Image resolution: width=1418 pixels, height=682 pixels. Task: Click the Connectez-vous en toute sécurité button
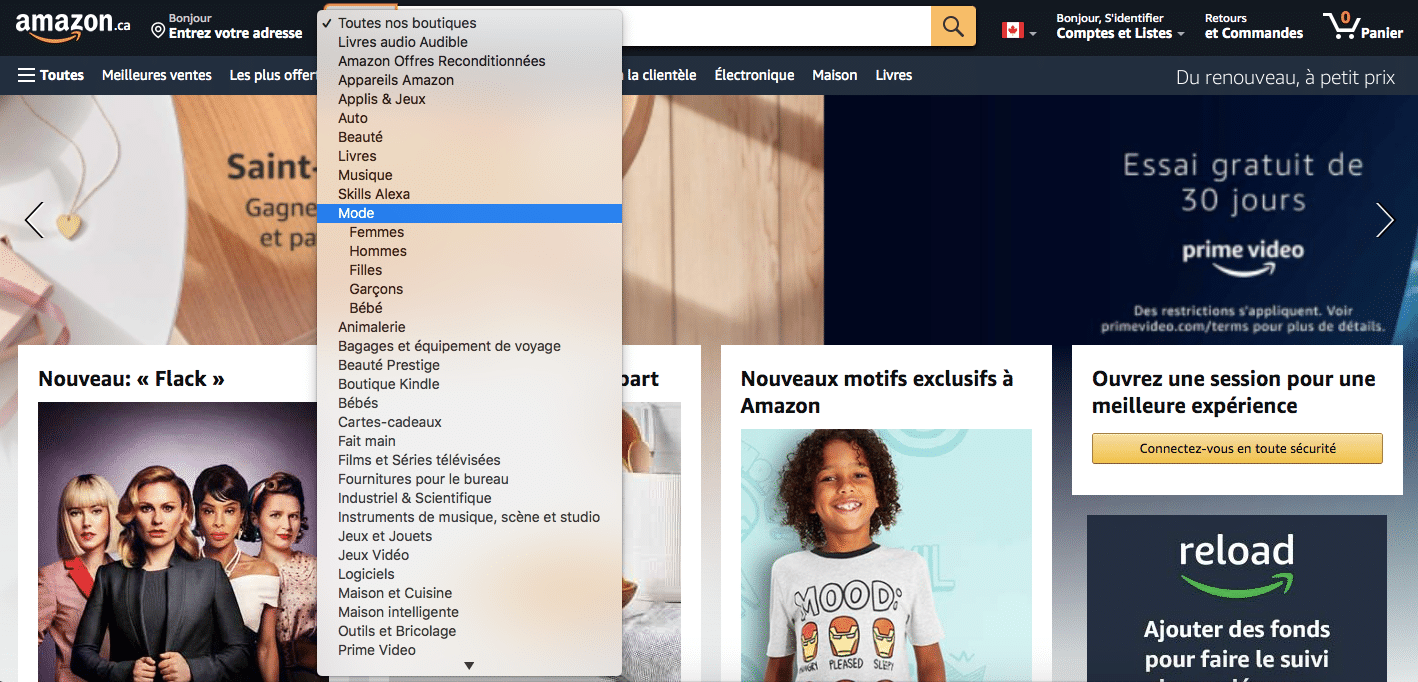click(x=1237, y=449)
